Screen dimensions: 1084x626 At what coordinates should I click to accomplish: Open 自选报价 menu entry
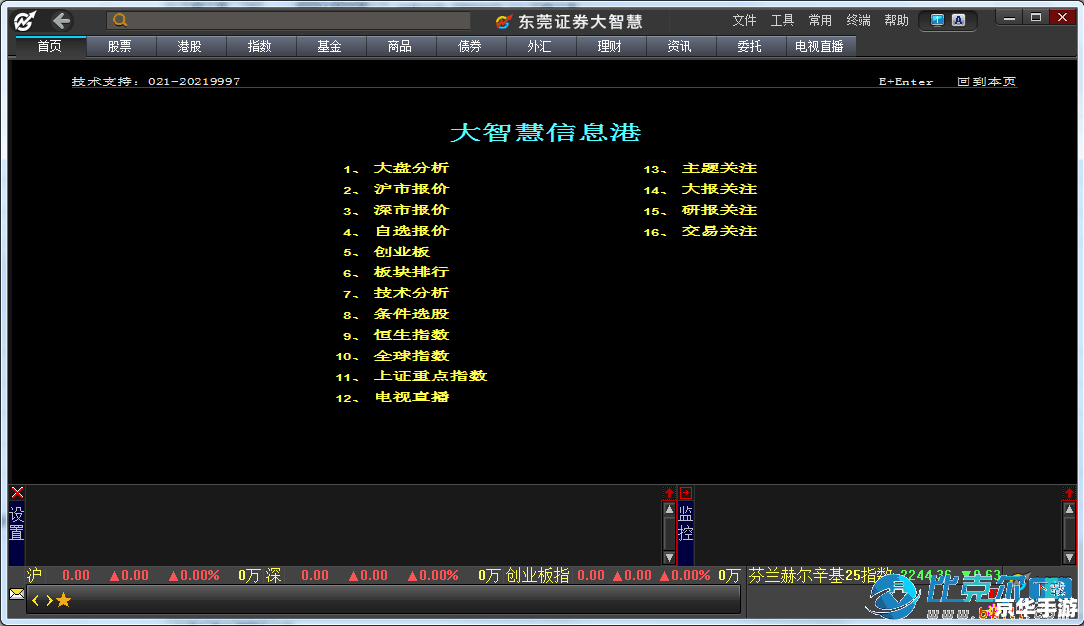pos(411,231)
